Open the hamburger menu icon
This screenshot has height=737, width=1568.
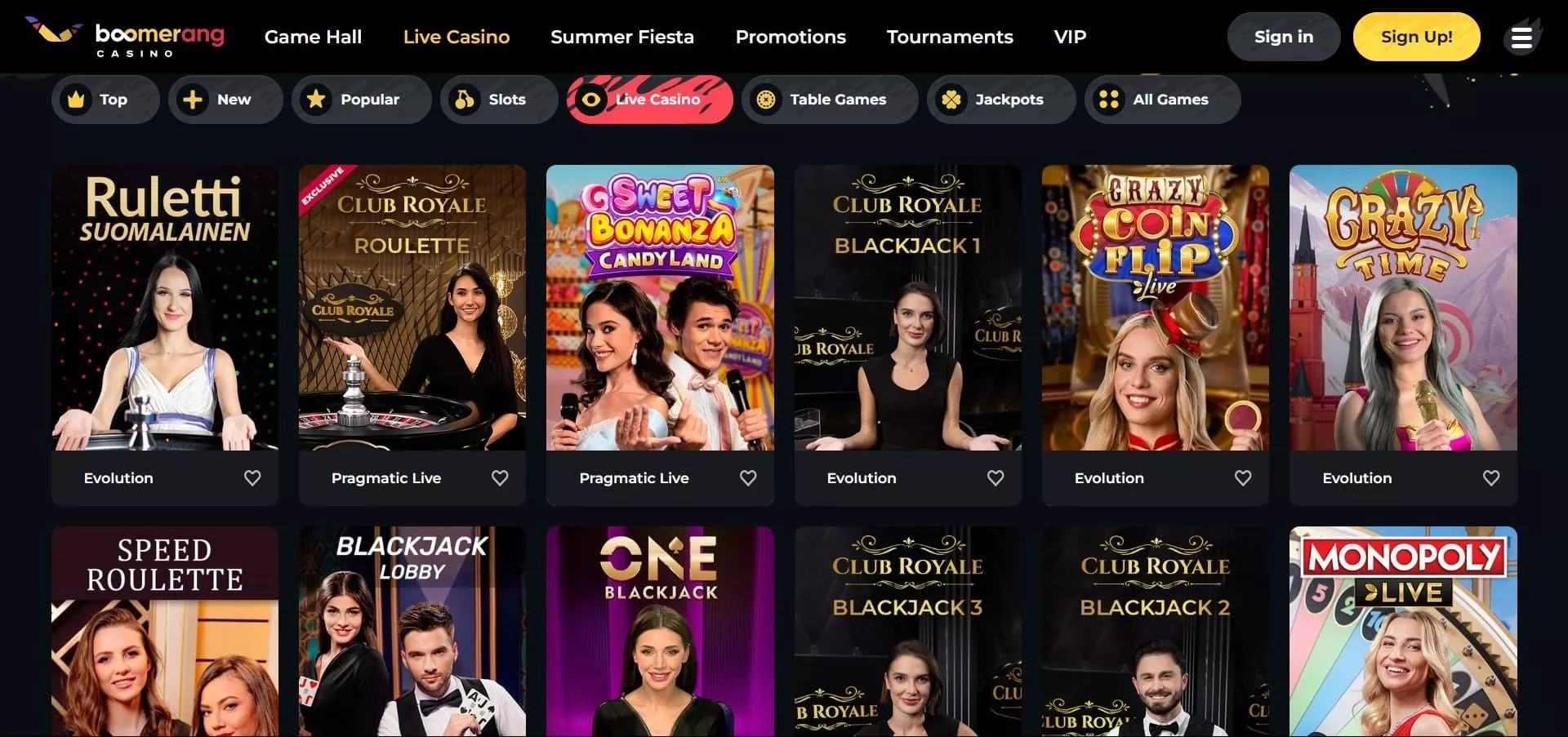pos(1521,38)
